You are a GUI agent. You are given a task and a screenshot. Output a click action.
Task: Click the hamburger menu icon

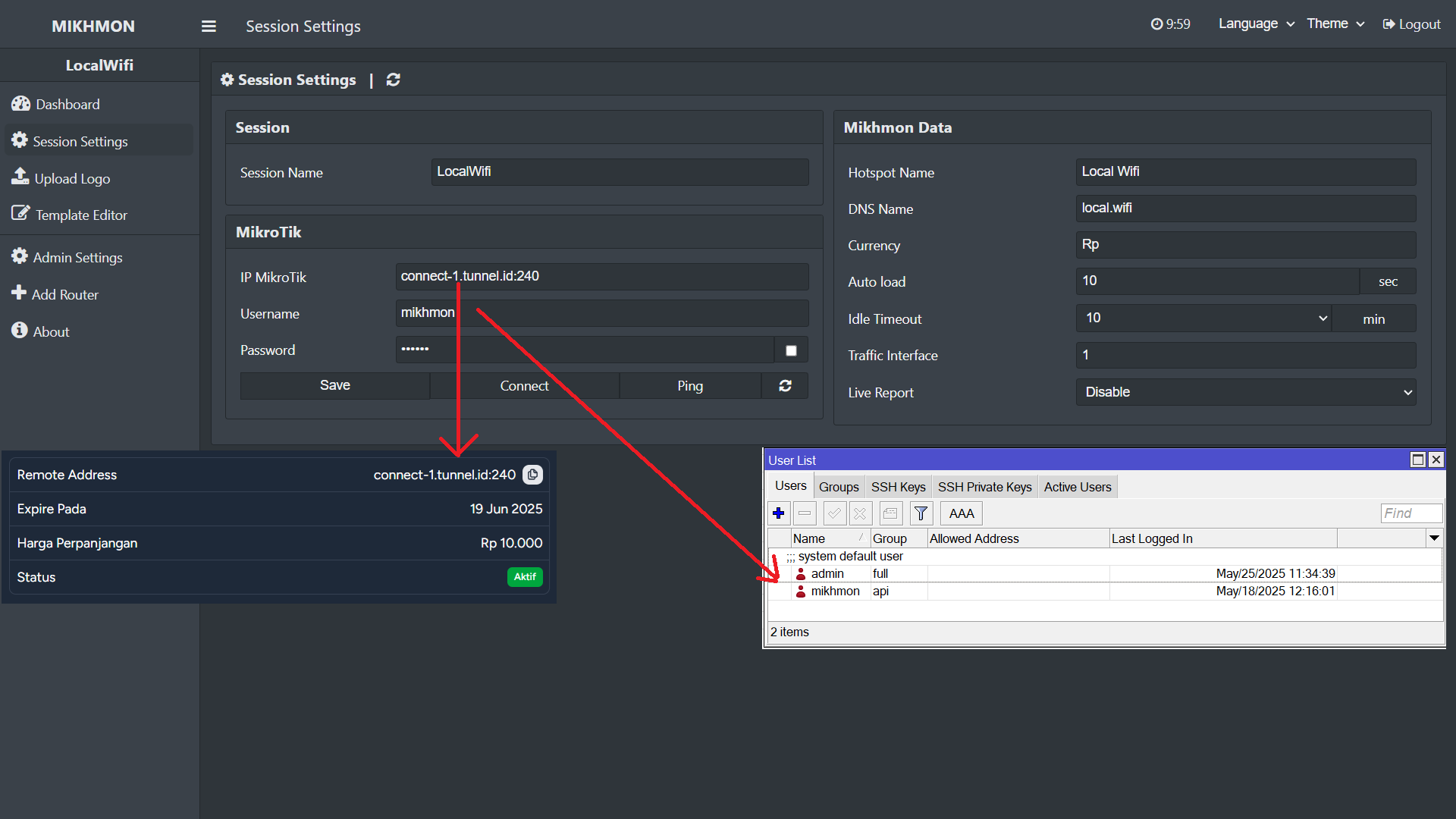(x=209, y=27)
